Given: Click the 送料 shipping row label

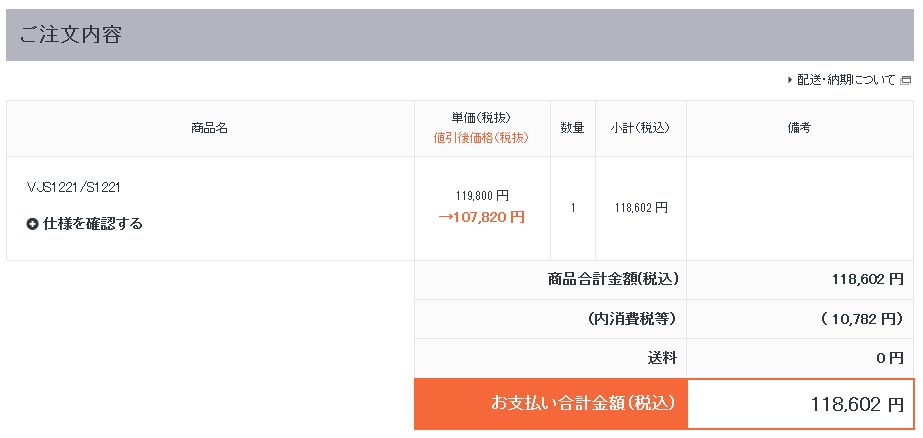Looking at the screenshot, I should [x=662, y=358].
